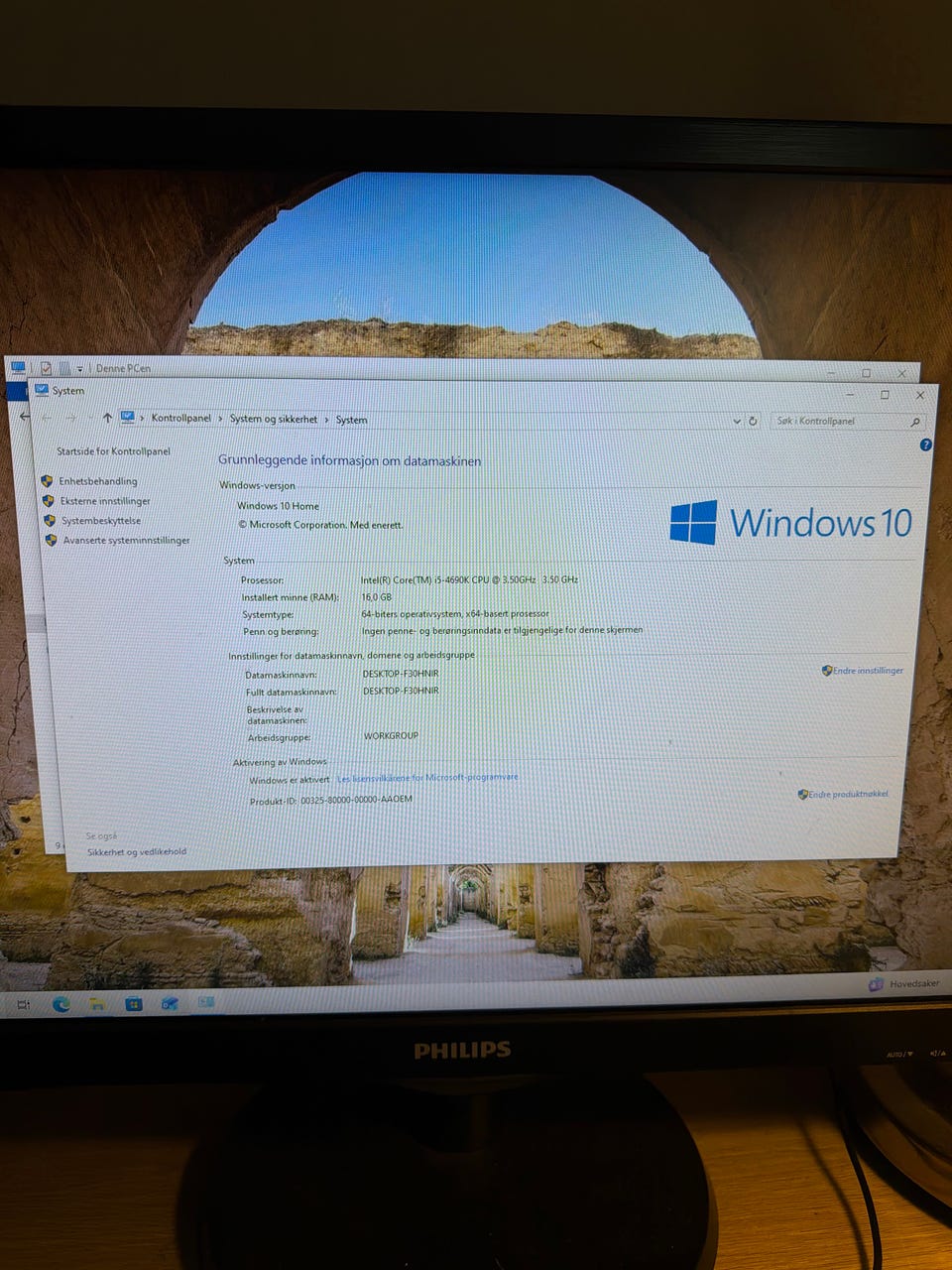Click the Up arrow in System window
The width and height of the screenshot is (952, 1270).
click(107, 418)
